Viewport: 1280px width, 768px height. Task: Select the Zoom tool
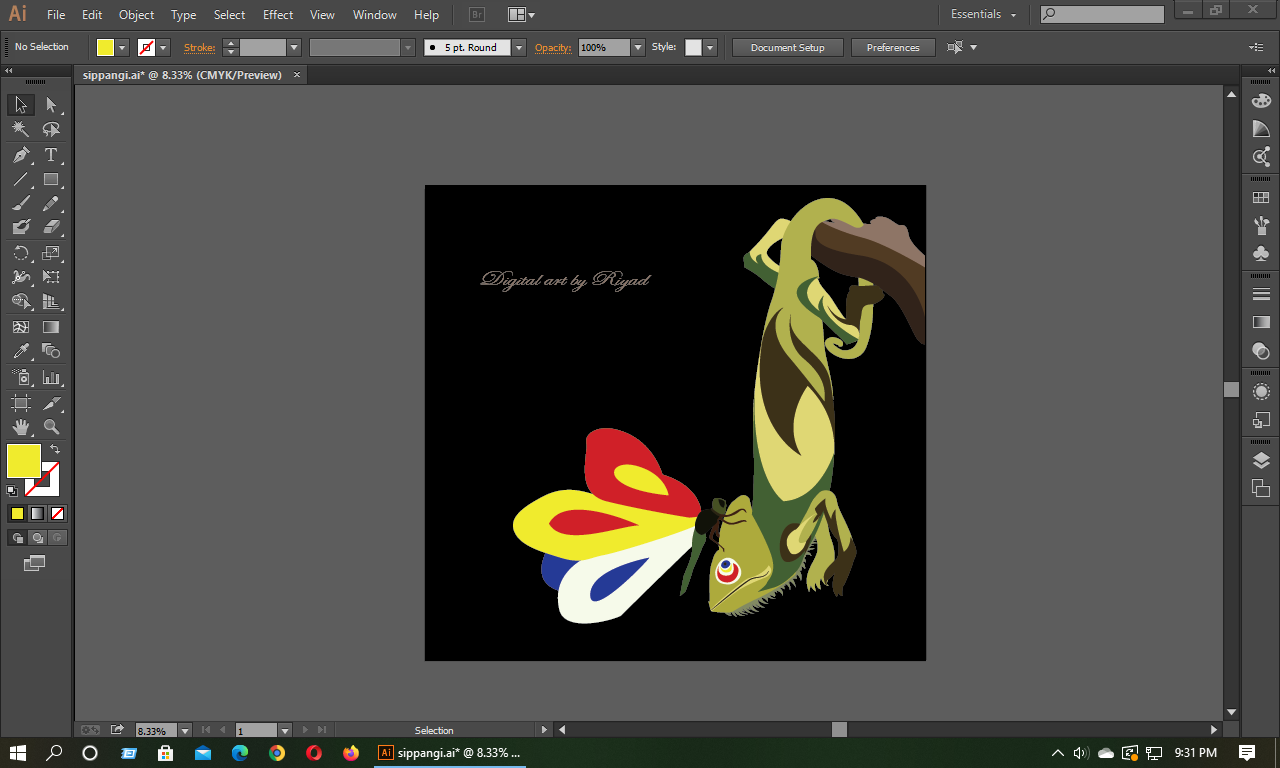click(x=51, y=427)
